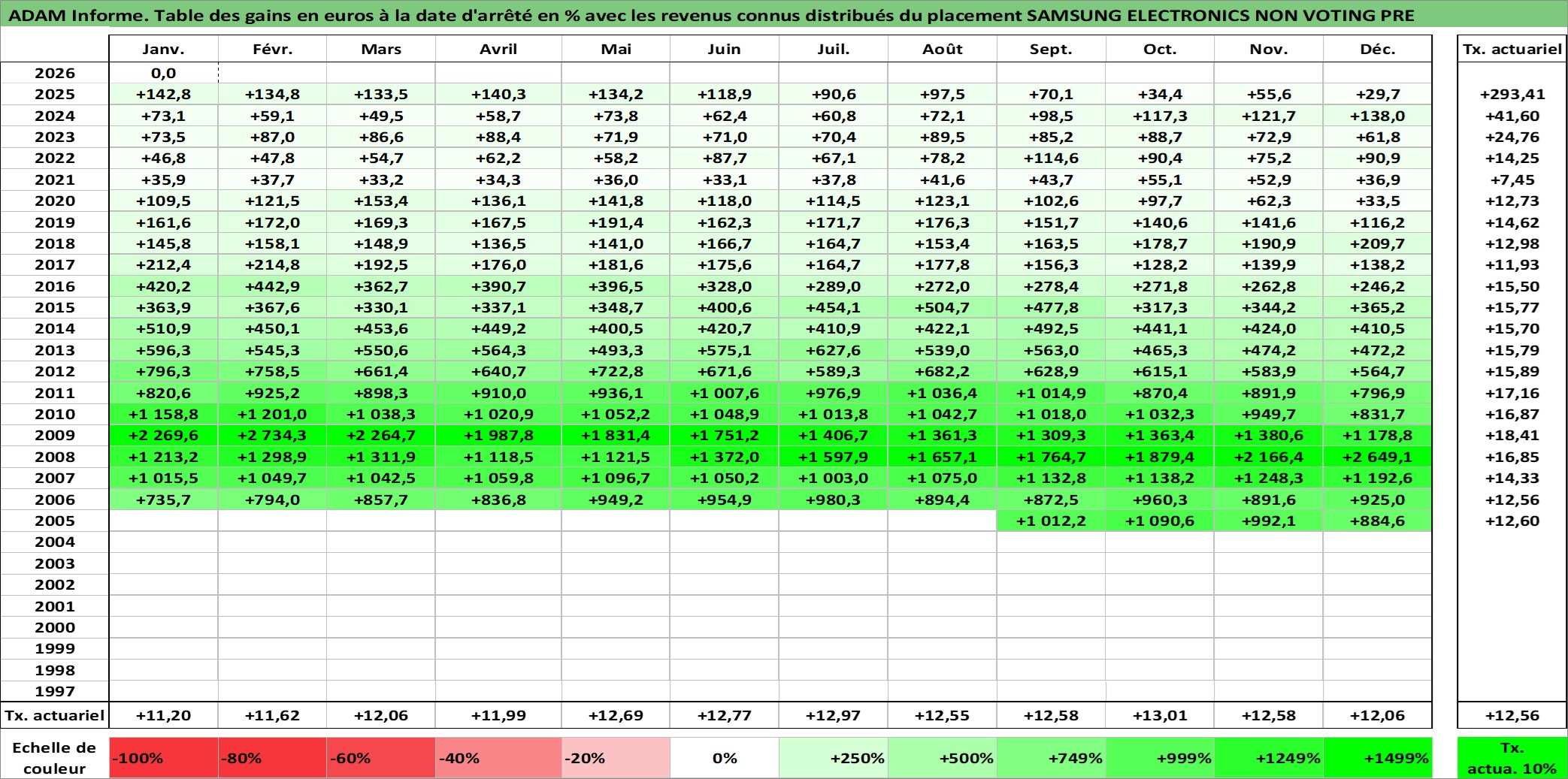This screenshot has height=779, width=1568.
Task: Select the -80% color swatch
Action: click(x=272, y=758)
